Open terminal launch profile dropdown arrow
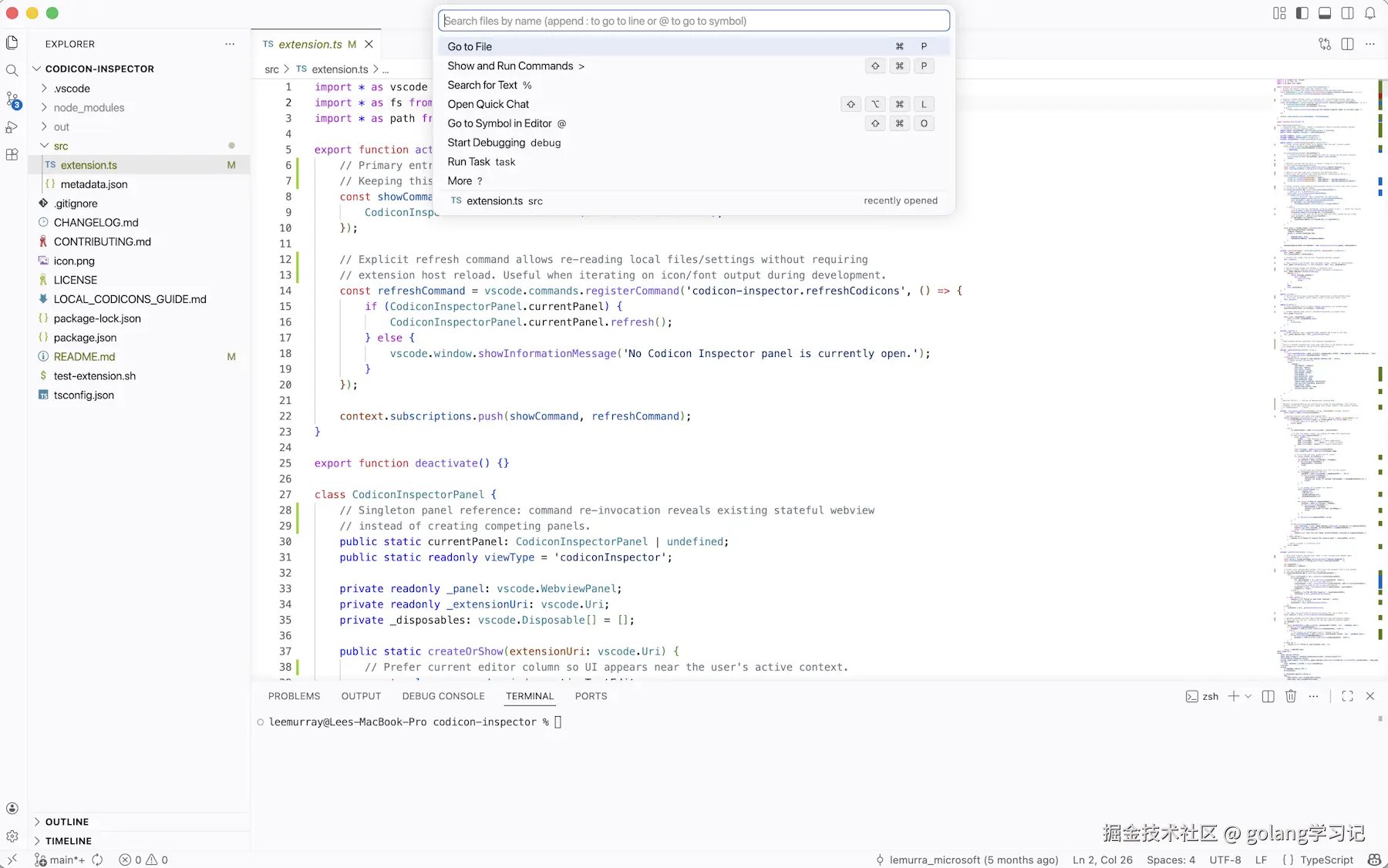Screen dimensions: 1388x868 click(1248, 696)
